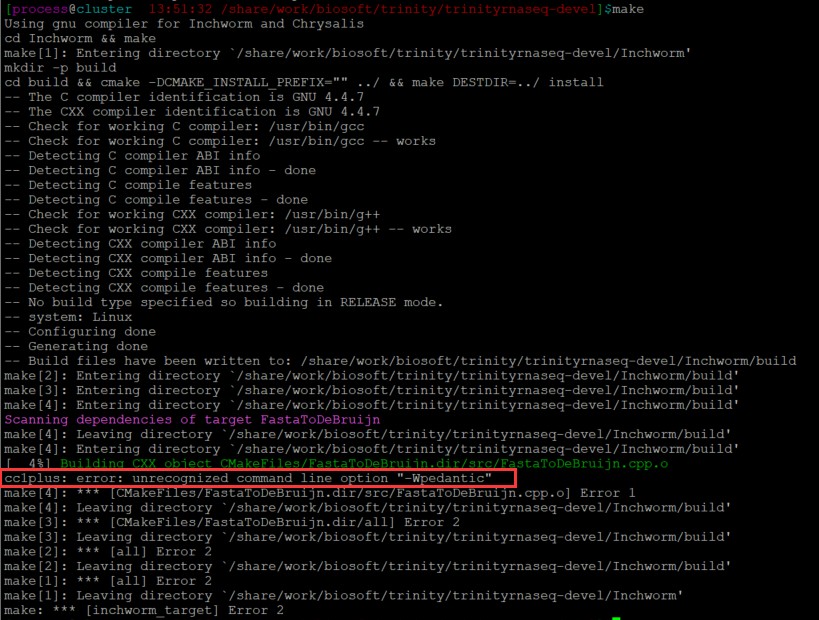Click the 'make[1]: Leaving directory' line
Viewport: 819px width, 620px height.
(343, 595)
